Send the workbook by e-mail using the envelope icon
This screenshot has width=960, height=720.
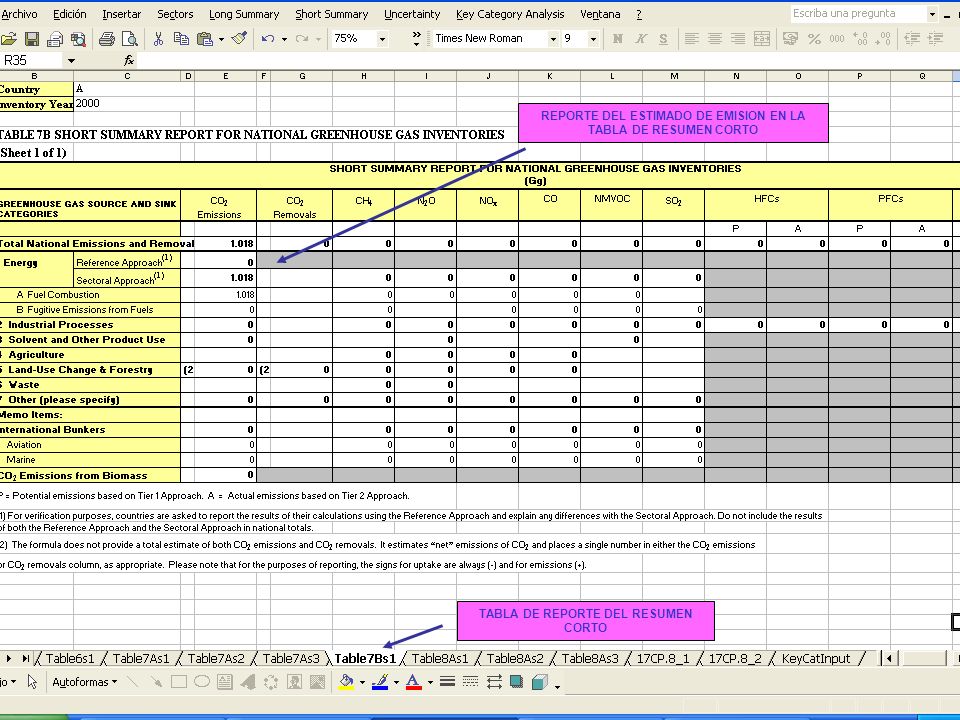(x=55, y=39)
